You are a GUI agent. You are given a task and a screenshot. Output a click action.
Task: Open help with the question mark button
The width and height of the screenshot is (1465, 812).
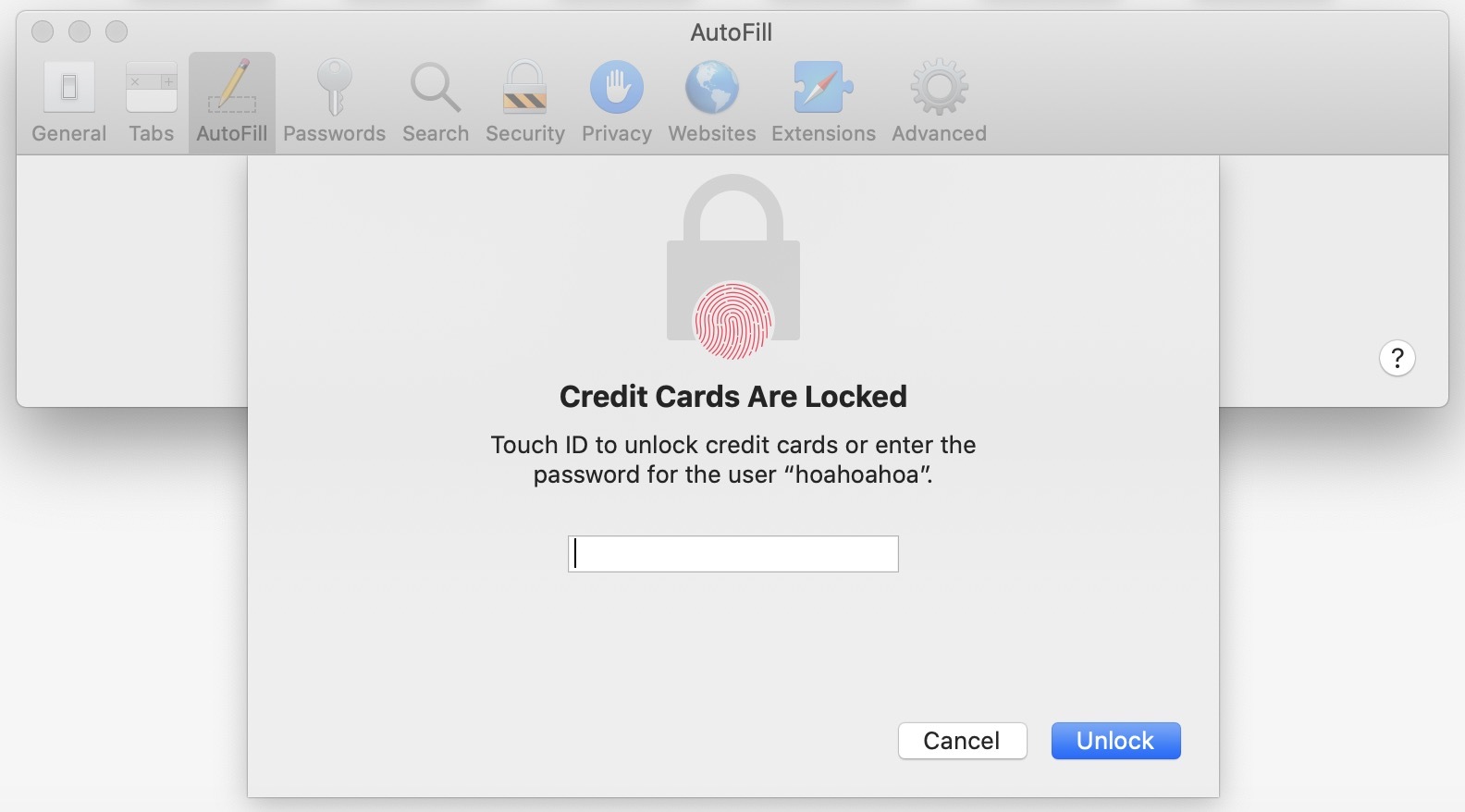[x=1397, y=358]
